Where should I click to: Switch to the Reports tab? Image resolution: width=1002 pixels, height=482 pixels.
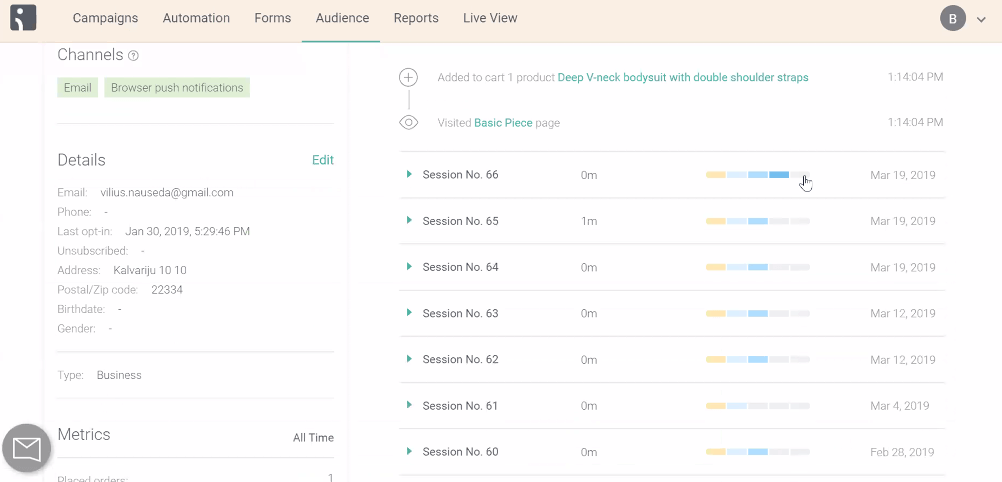[416, 18]
